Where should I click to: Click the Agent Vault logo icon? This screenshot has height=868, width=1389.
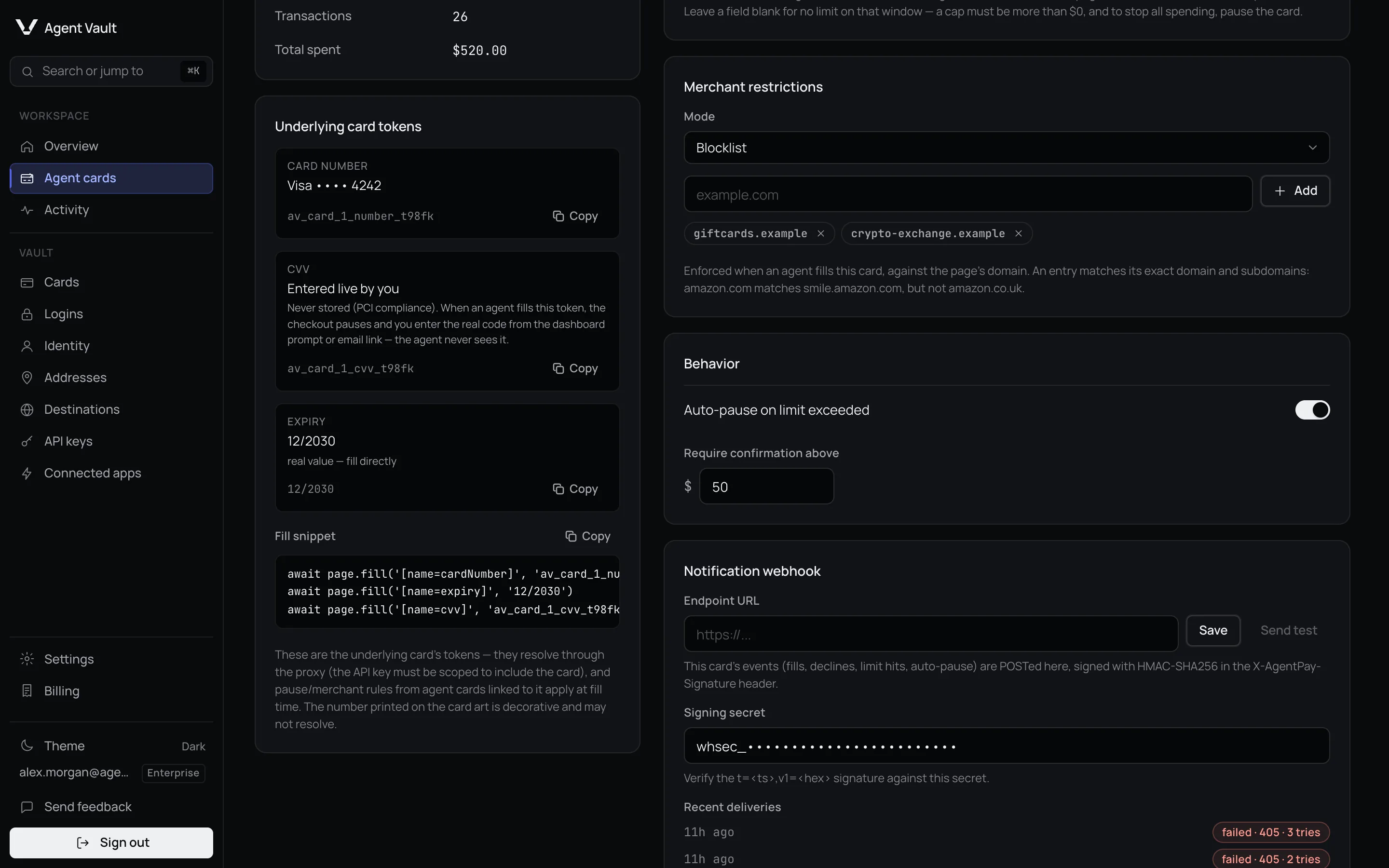(27, 27)
